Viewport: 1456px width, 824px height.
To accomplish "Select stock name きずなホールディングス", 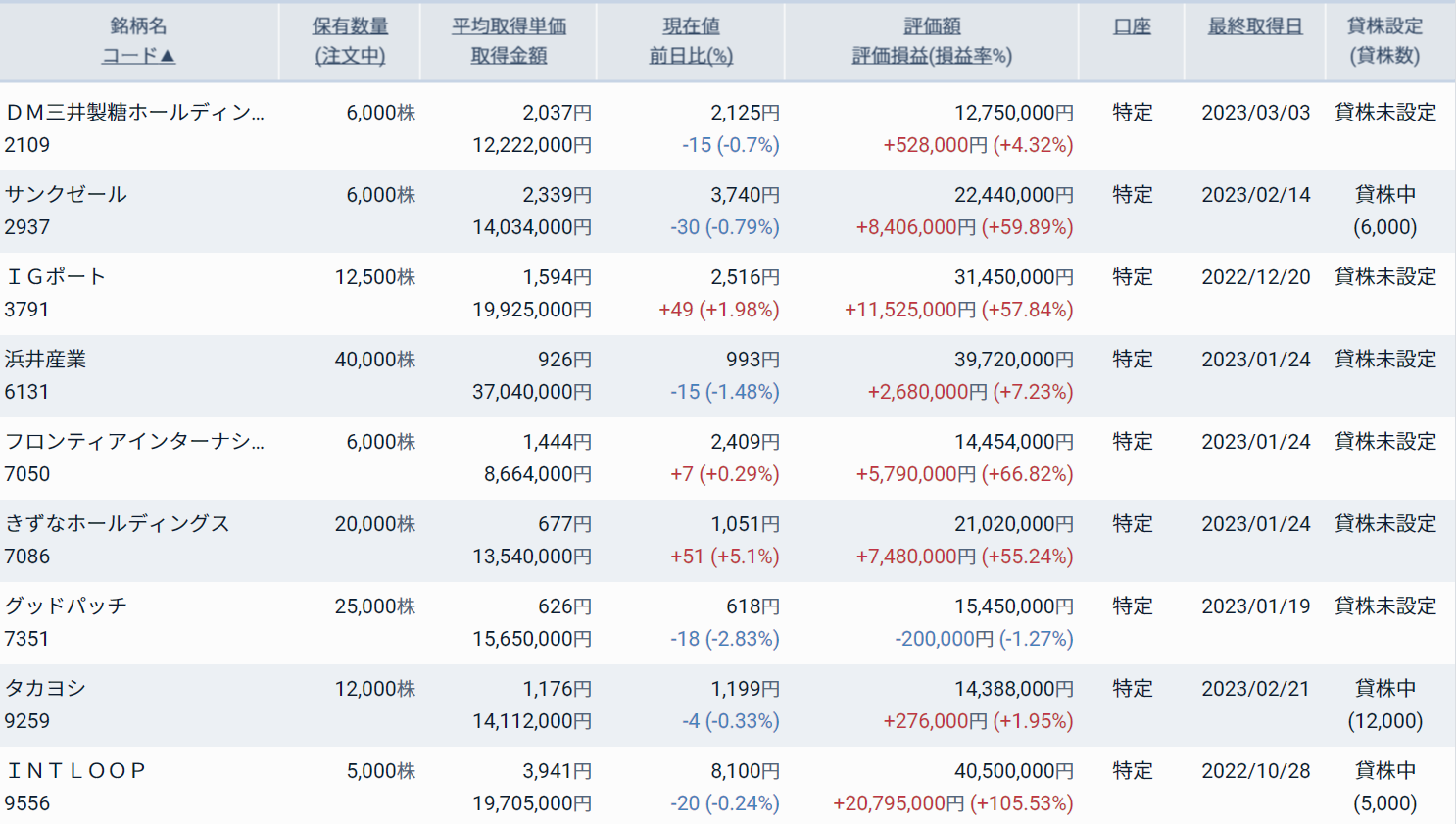I will (117, 524).
